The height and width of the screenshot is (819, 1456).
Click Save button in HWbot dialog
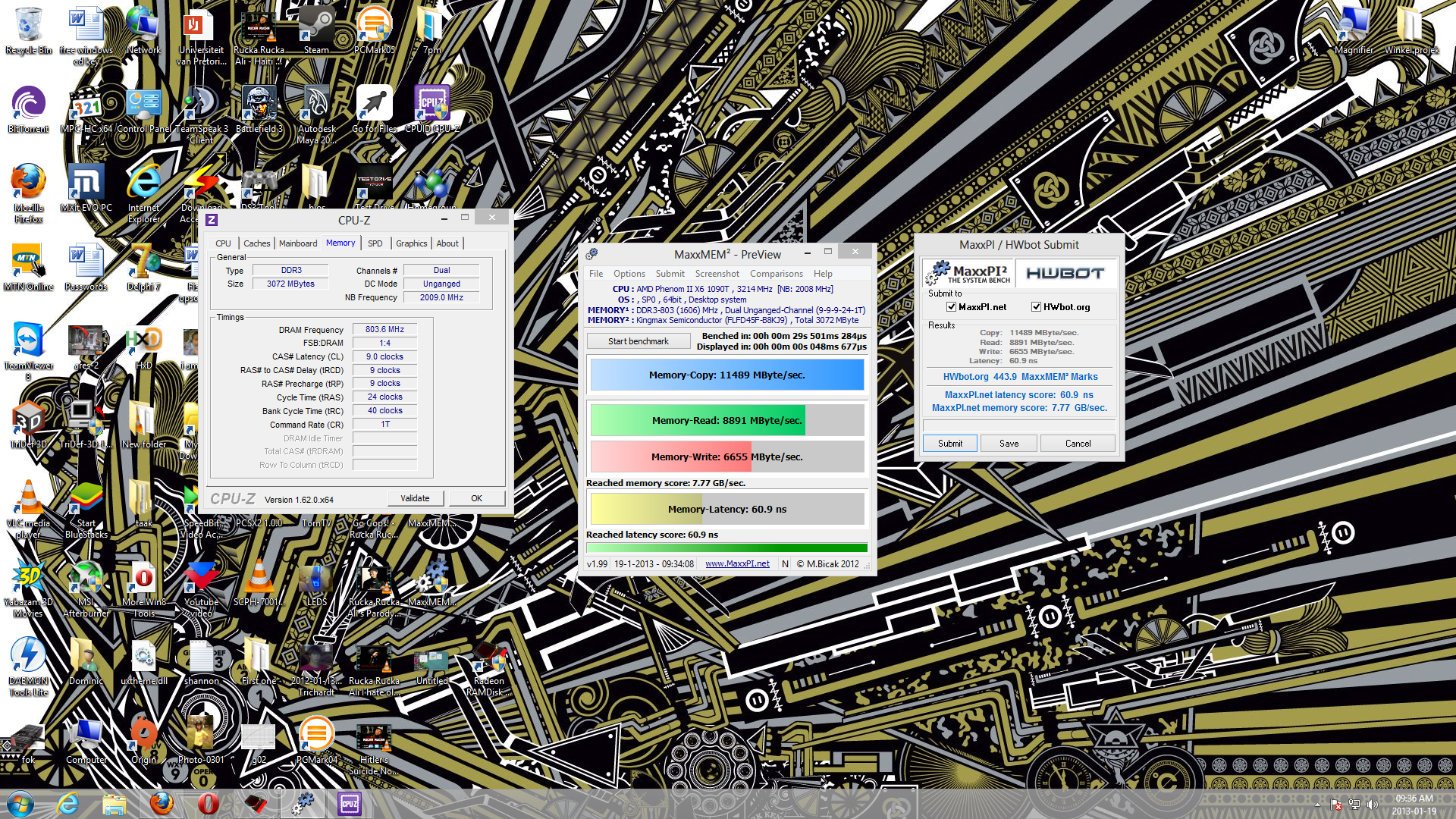[x=1009, y=444]
